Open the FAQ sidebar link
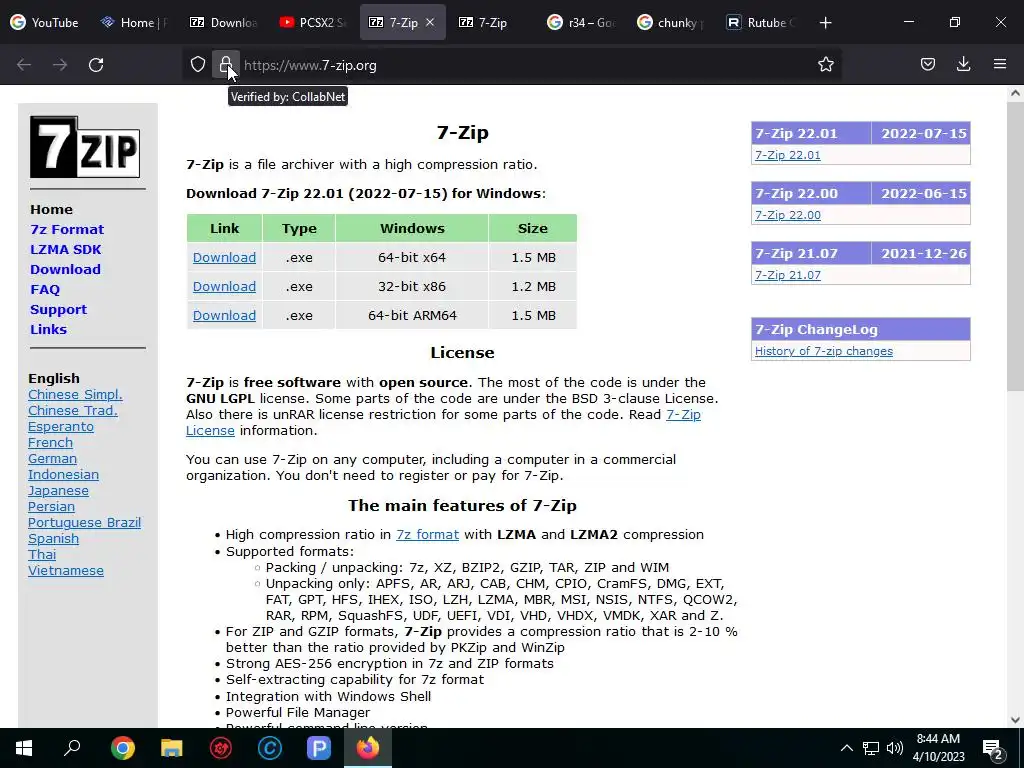The width and height of the screenshot is (1024, 768). [x=45, y=289]
